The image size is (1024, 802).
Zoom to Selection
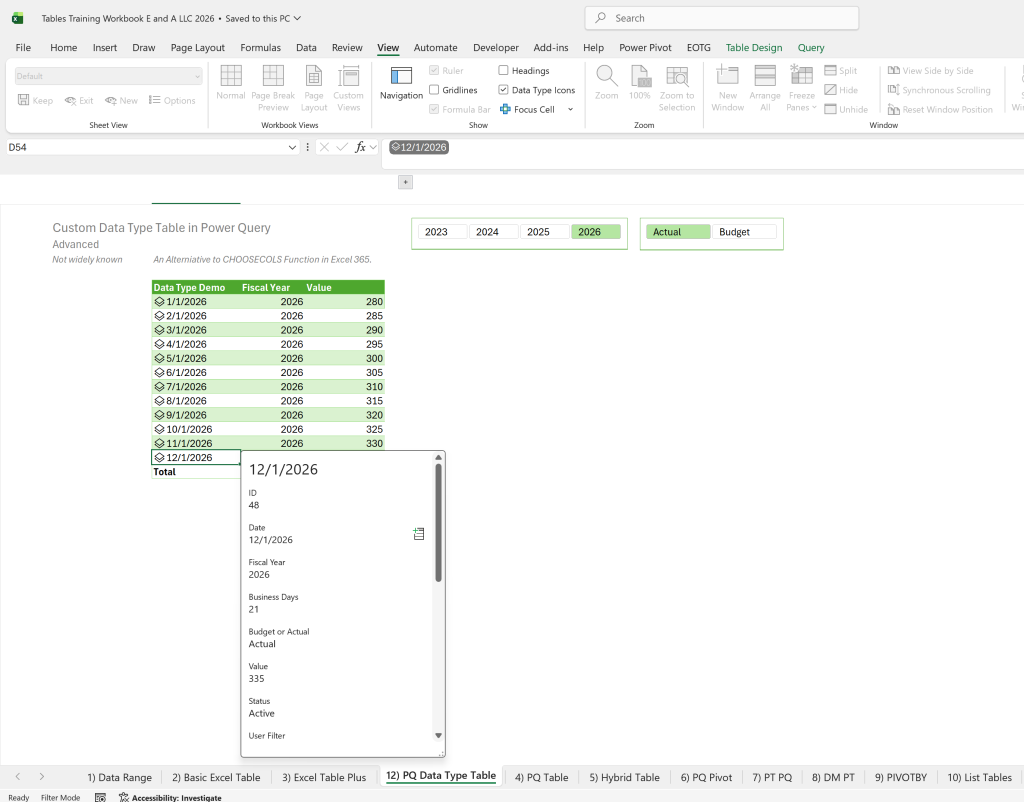677,88
